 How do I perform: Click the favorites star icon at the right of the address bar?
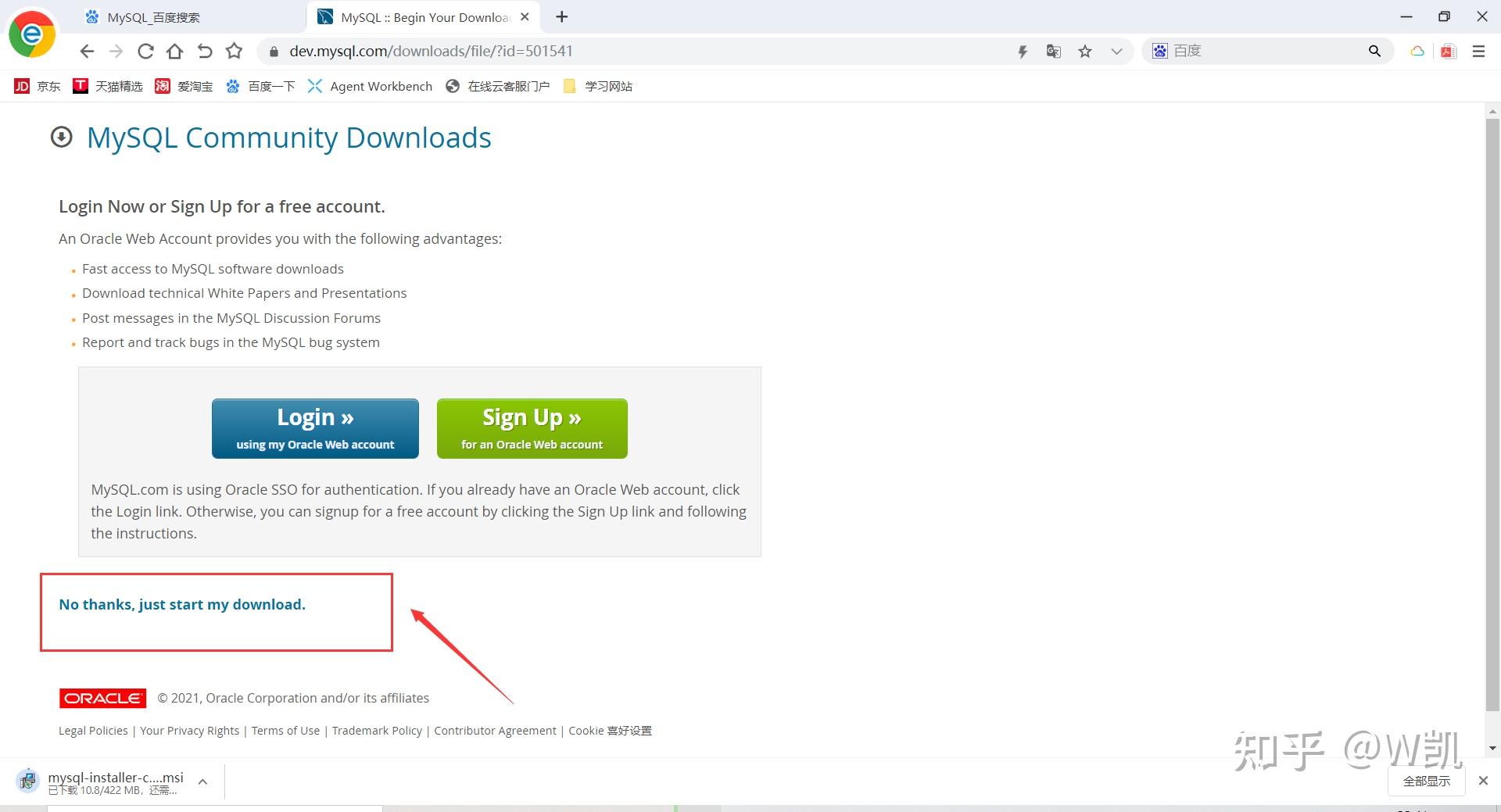(1085, 52)
